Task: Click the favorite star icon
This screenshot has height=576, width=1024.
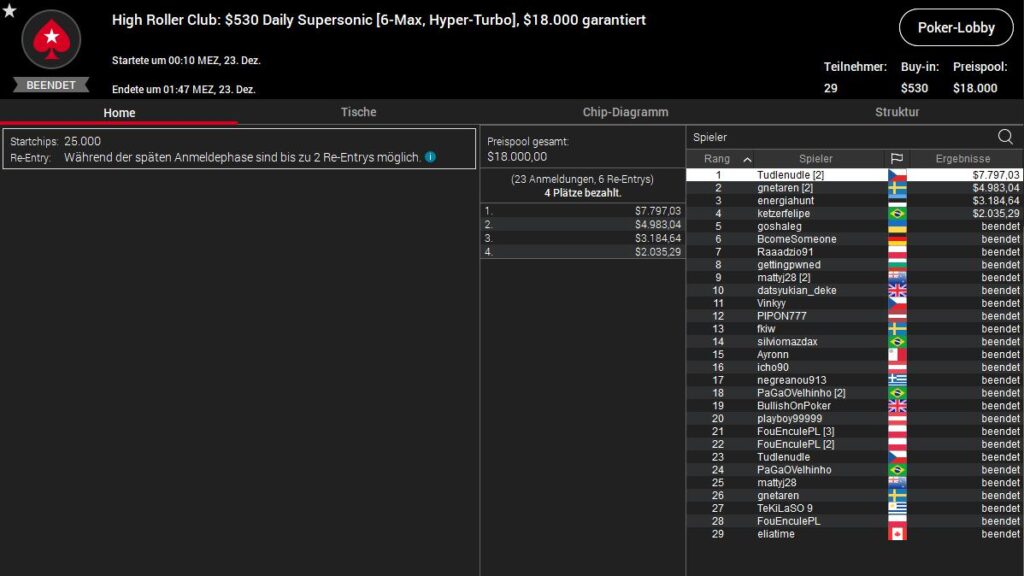Action: (10, 11)
